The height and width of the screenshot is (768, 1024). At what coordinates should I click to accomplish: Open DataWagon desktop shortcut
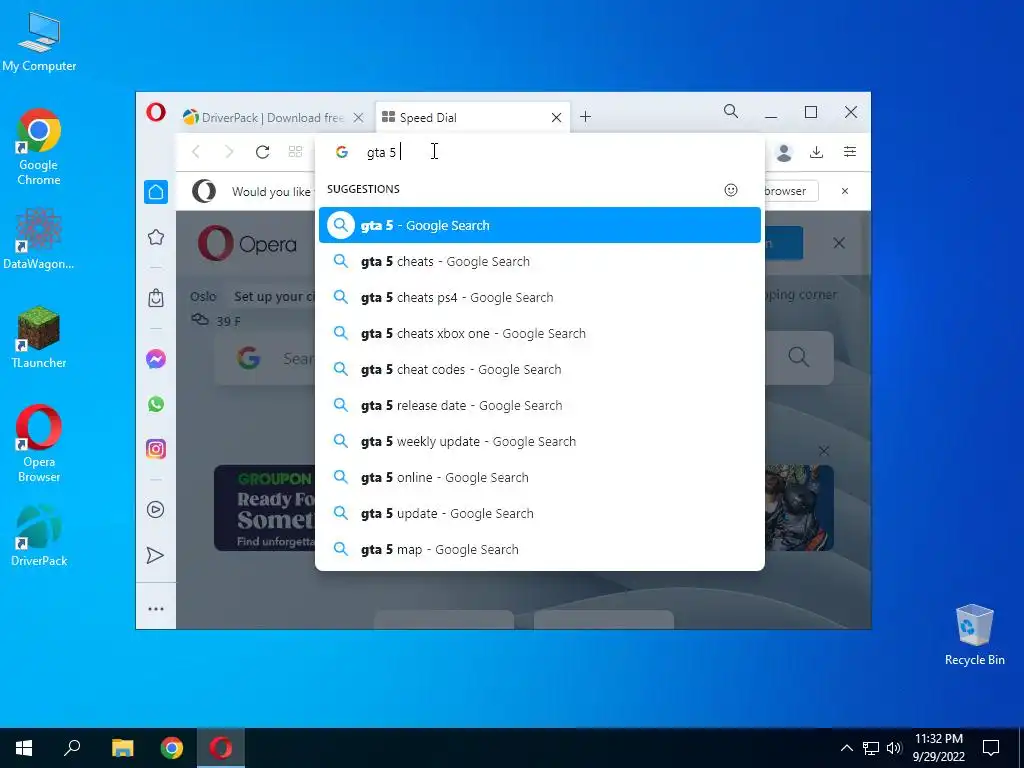[39, 238]
